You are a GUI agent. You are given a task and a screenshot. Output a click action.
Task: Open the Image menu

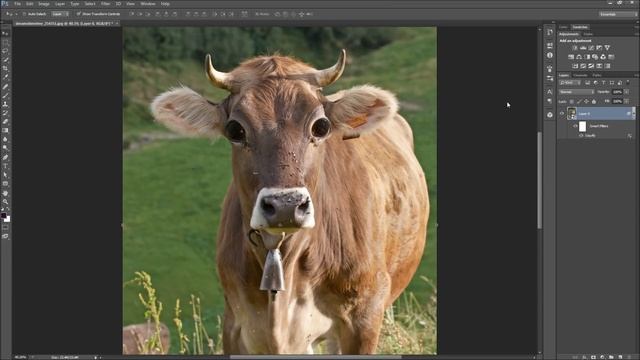tap(44, 4)
